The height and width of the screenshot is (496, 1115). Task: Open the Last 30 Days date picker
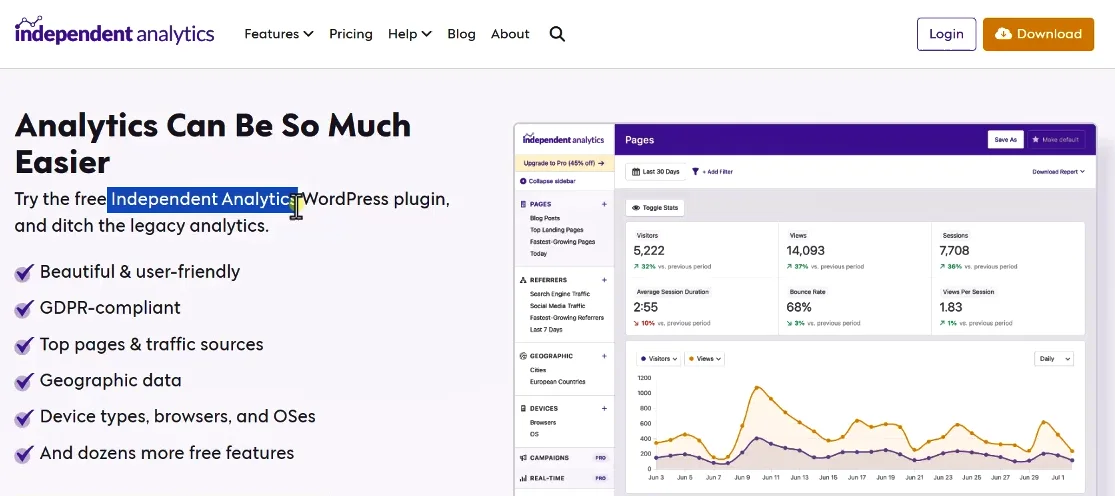[656, 172]
